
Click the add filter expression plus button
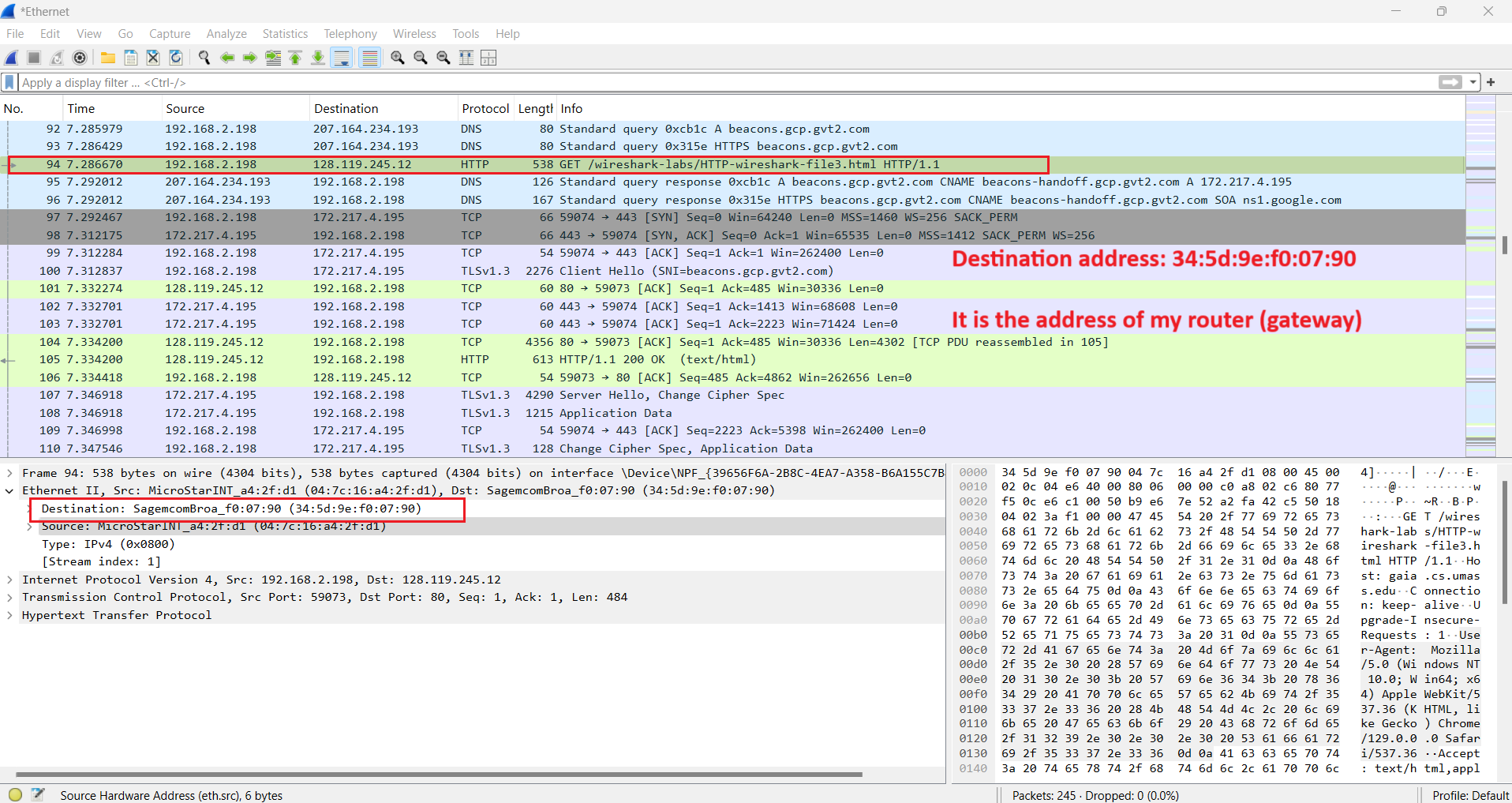1491,83
